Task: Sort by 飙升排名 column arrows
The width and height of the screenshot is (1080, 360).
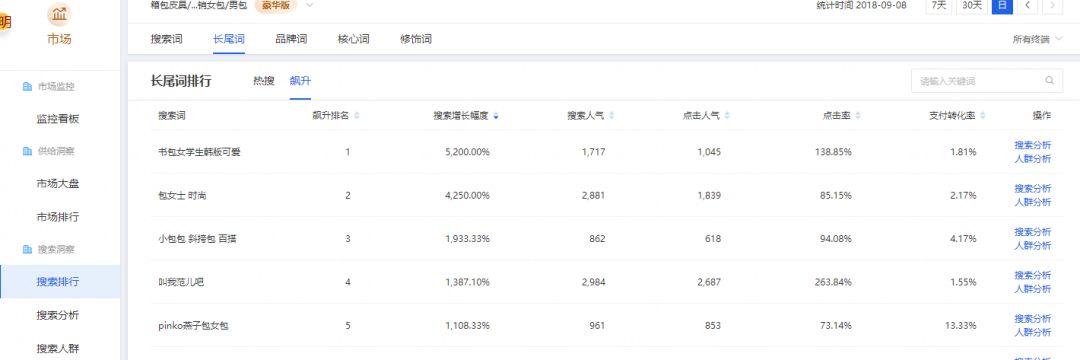Action: pos(356,115)
